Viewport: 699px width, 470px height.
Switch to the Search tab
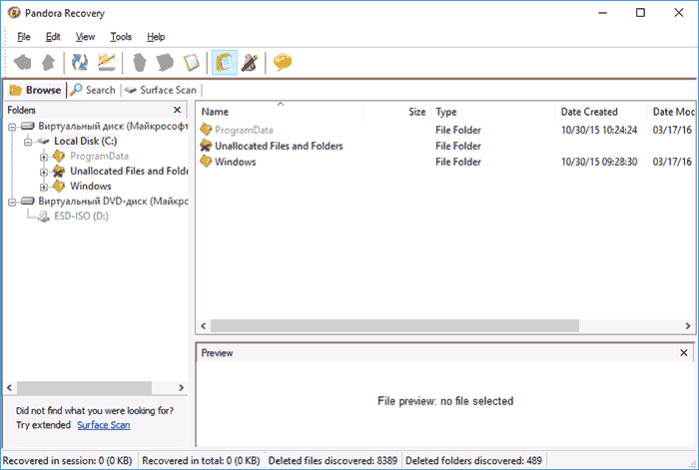pos(94,90)
